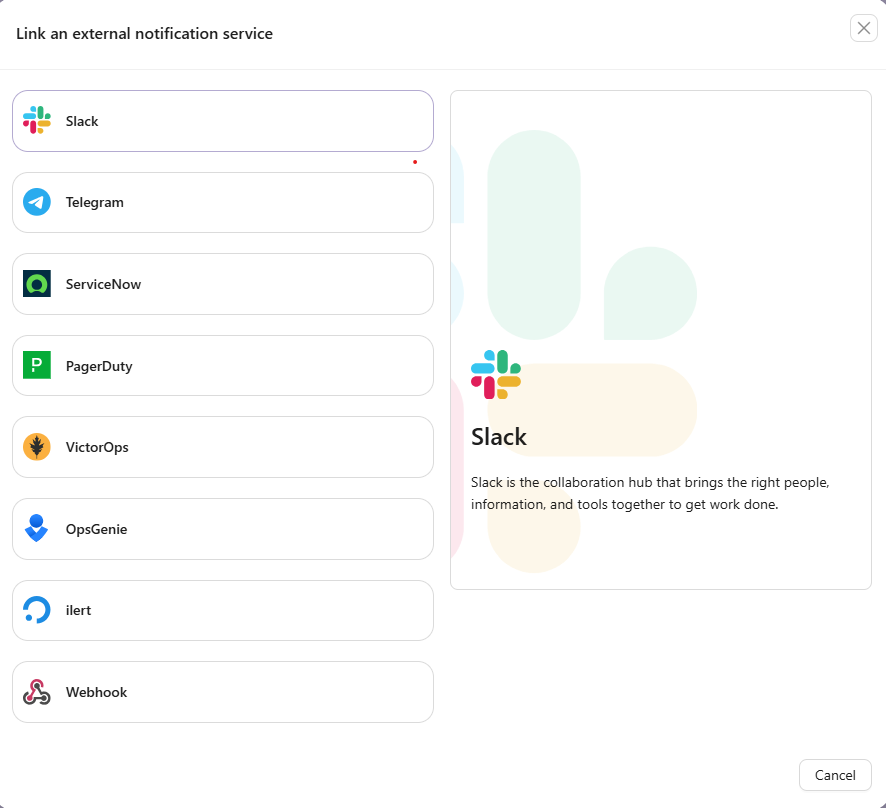This screenshot has height=808, width=886.
Task: Click the Slack description text in preview panel
Action: 648,493
